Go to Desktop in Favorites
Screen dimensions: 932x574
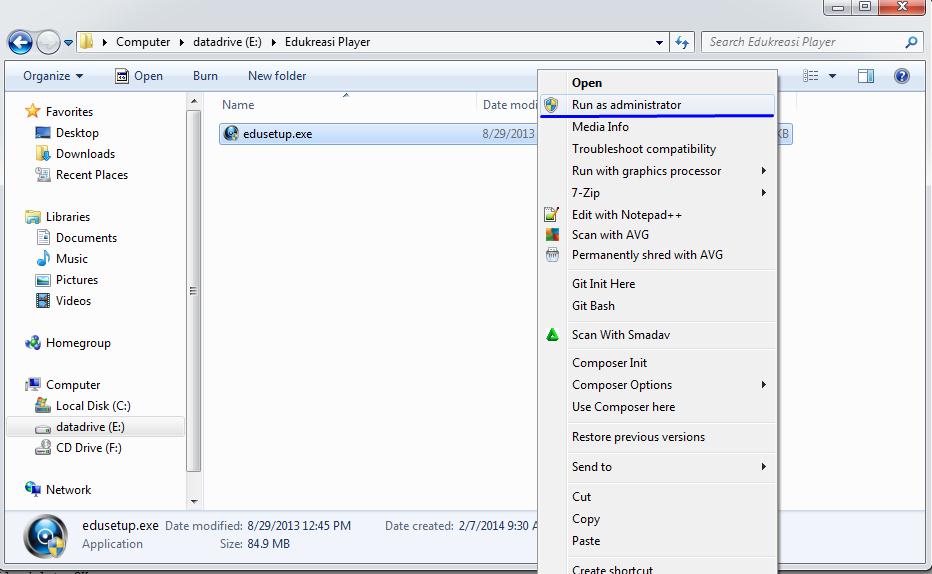click(77, 133)
